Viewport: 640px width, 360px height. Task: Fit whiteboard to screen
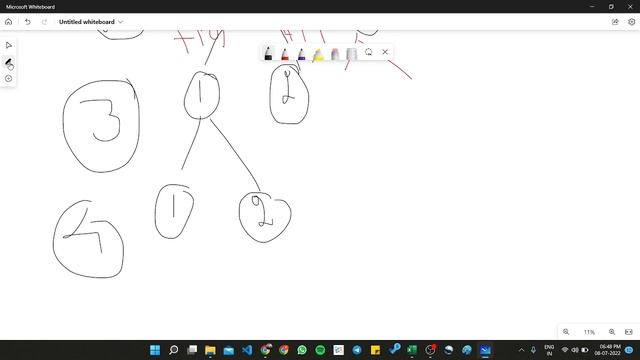629,332
